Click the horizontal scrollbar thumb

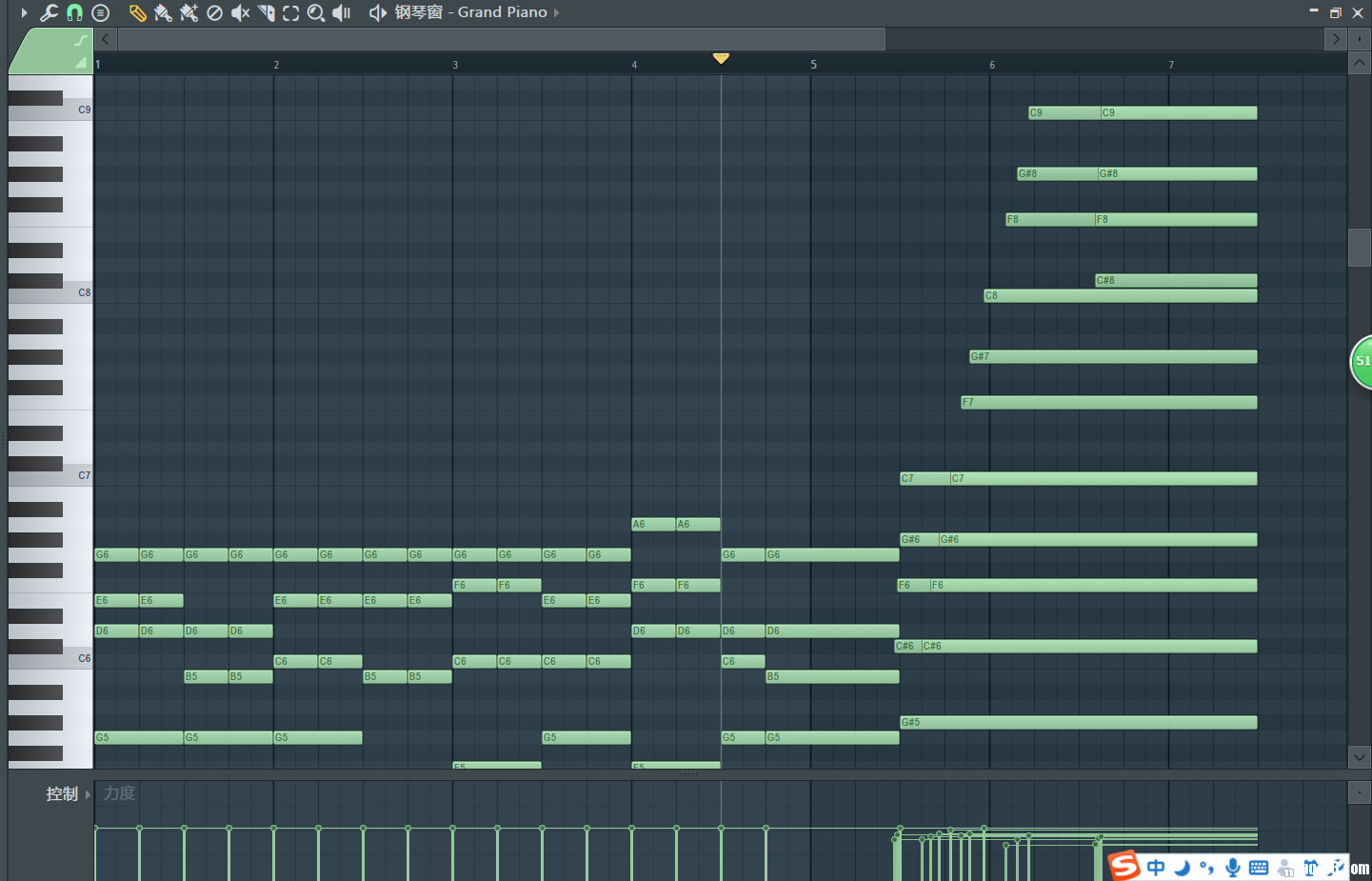pyautogui.click(x=502, y=39)
